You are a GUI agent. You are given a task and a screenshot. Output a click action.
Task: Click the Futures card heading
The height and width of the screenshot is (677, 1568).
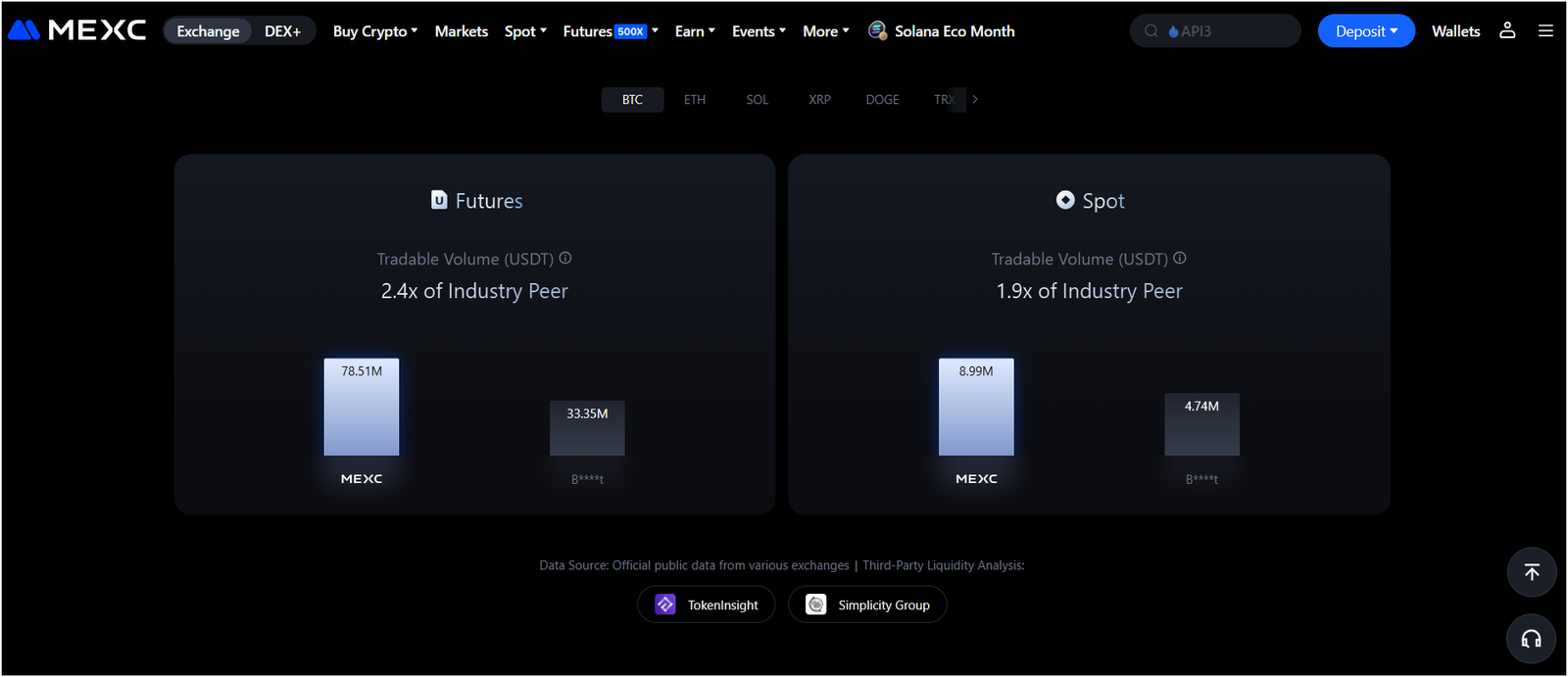(x=489, y=201)
